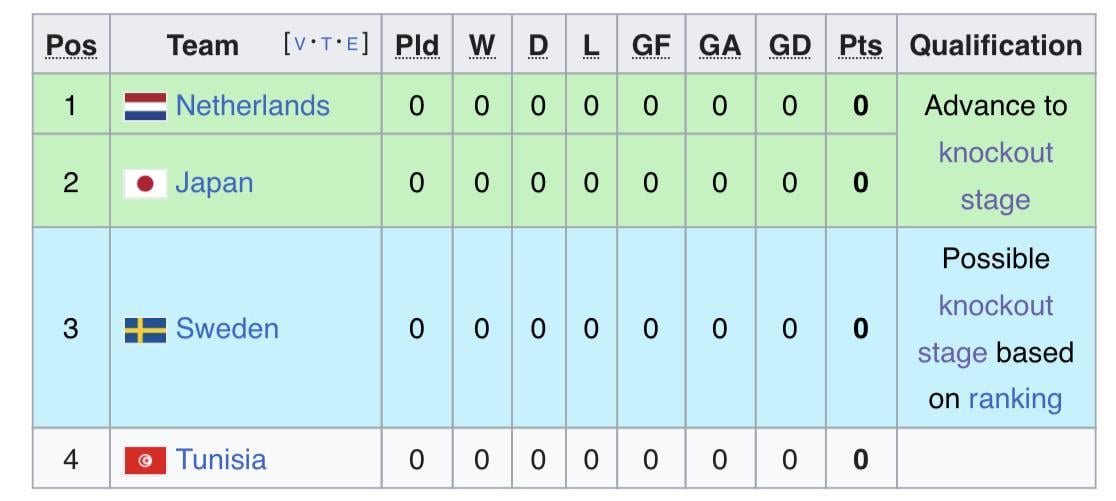Open the Japan team link
Screen dimensions: 1116x501
click(x=214, y=183)
